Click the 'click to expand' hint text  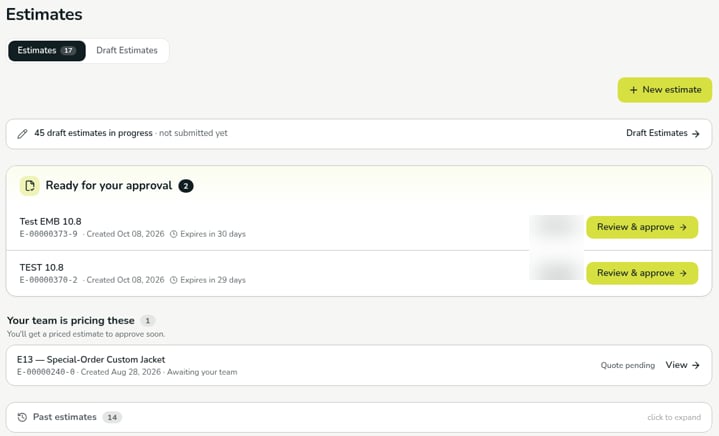(674, 417)
